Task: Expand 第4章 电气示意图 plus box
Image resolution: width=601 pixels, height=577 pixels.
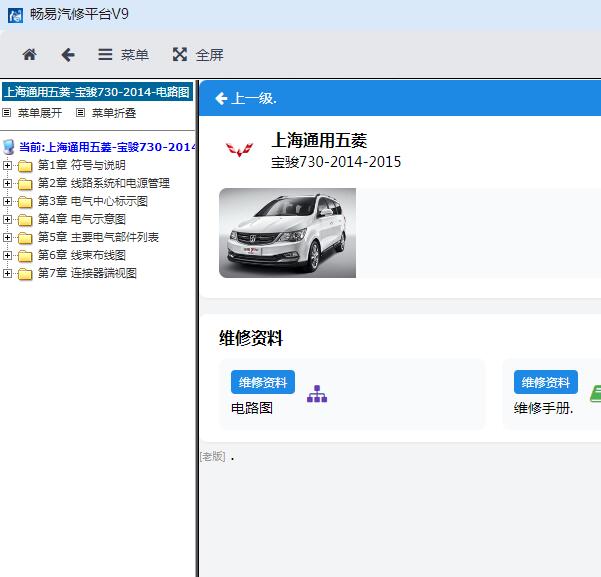Action: (x=7, y=219)
